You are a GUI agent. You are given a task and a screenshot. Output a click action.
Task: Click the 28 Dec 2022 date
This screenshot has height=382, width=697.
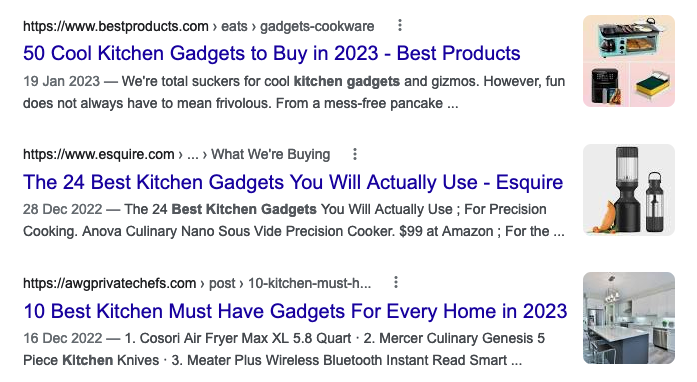(x=63, y=209)
